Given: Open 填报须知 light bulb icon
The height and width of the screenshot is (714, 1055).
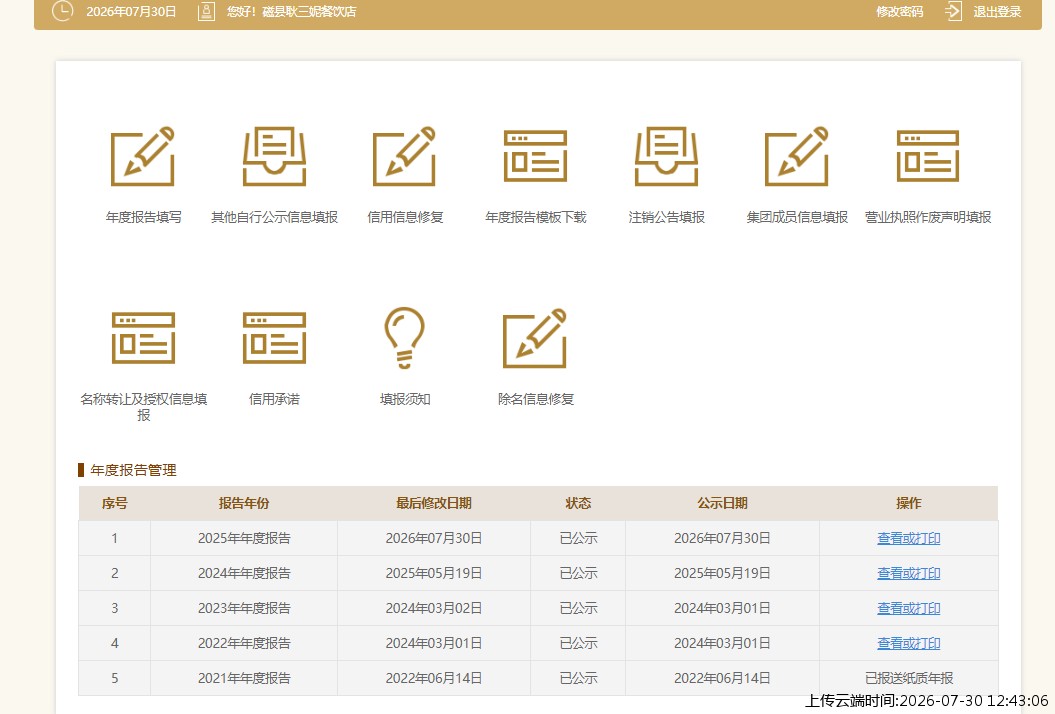Looking at the screenshot, I should (x=404, y=338).
